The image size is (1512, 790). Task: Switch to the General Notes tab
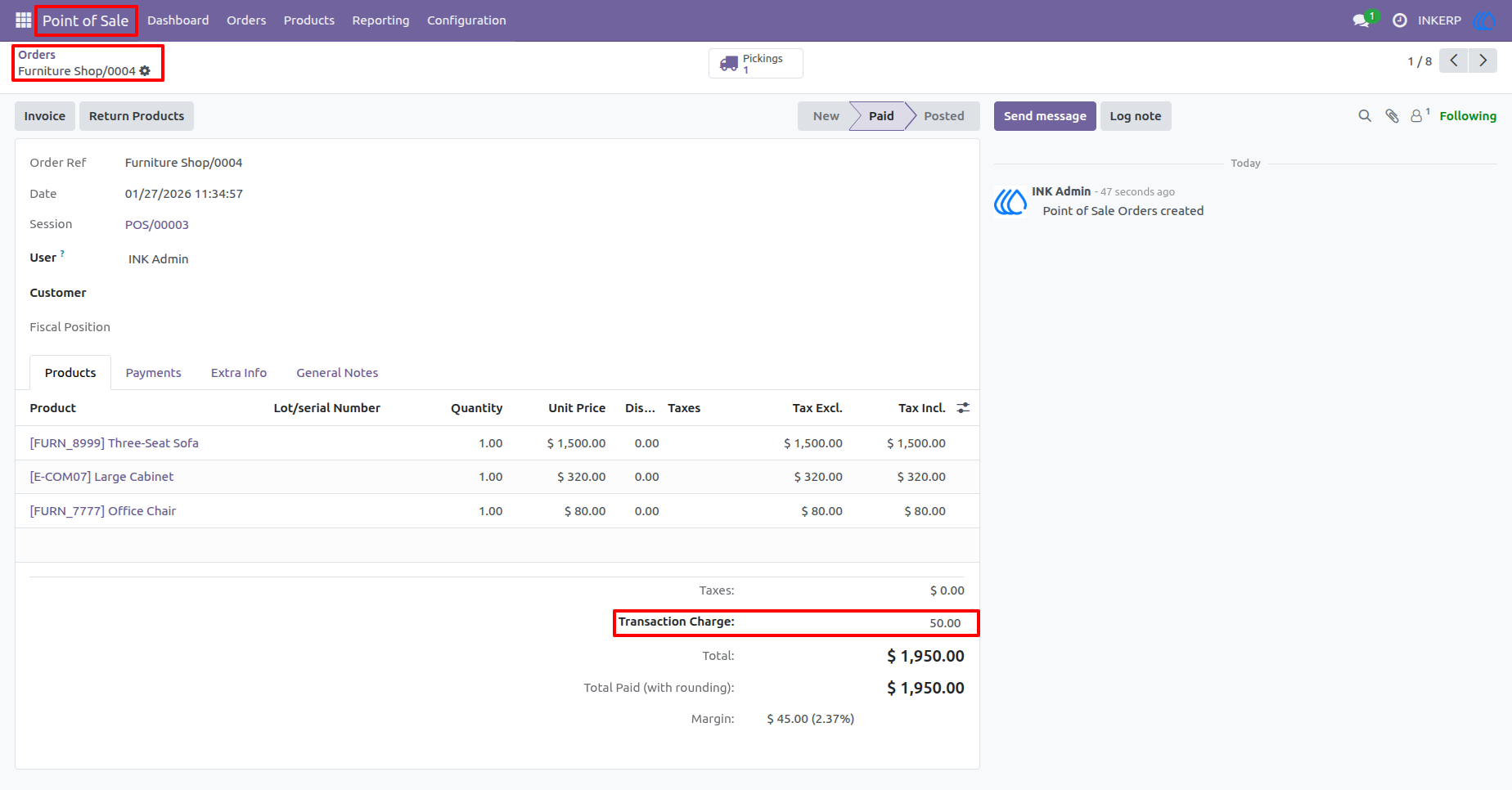click(337, 373)
